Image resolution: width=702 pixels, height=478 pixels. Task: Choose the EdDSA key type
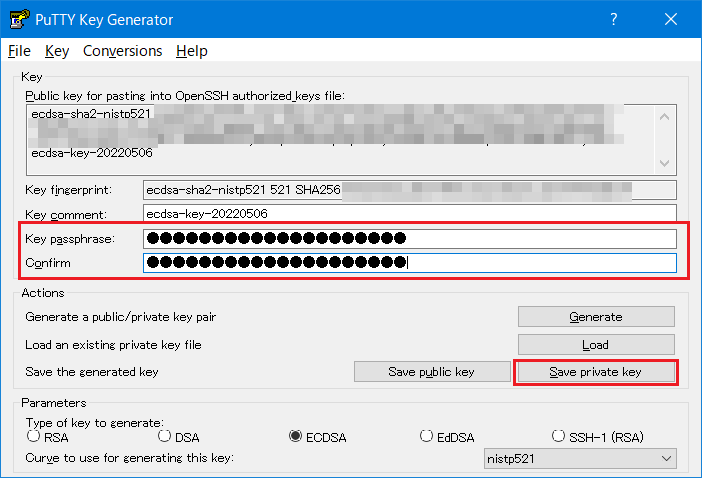pos(427,436)
